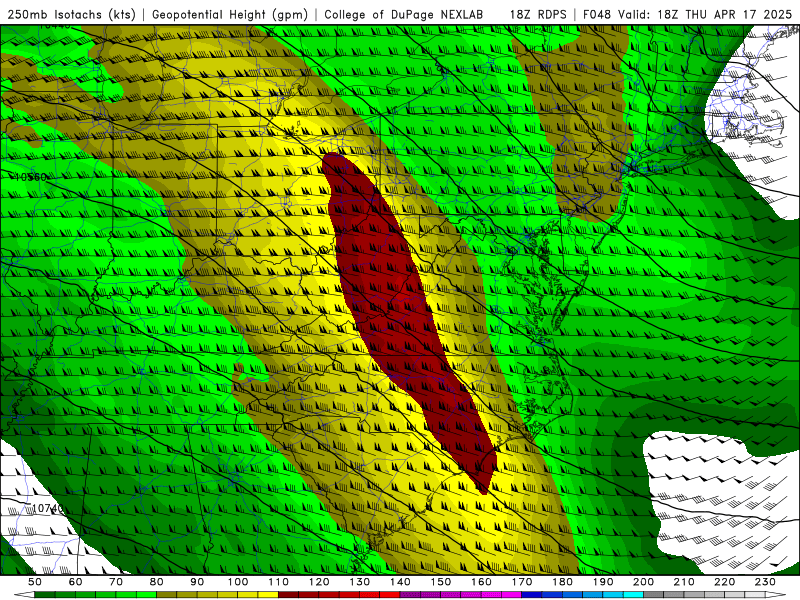Screen dimensions: 800x600
Task: Click the 120 value on the color scale
Action: pyautogui.click(x=319, y=582)
